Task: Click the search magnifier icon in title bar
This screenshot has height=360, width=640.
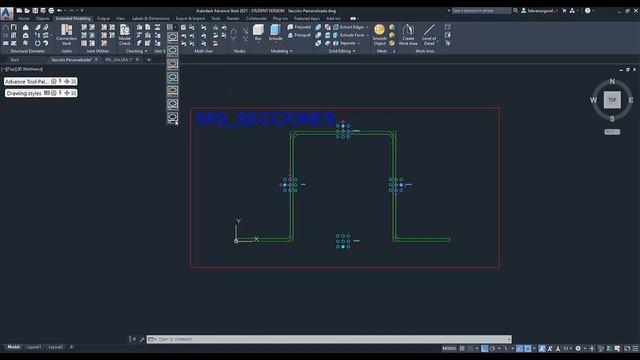Action: (x=515, y=11)
